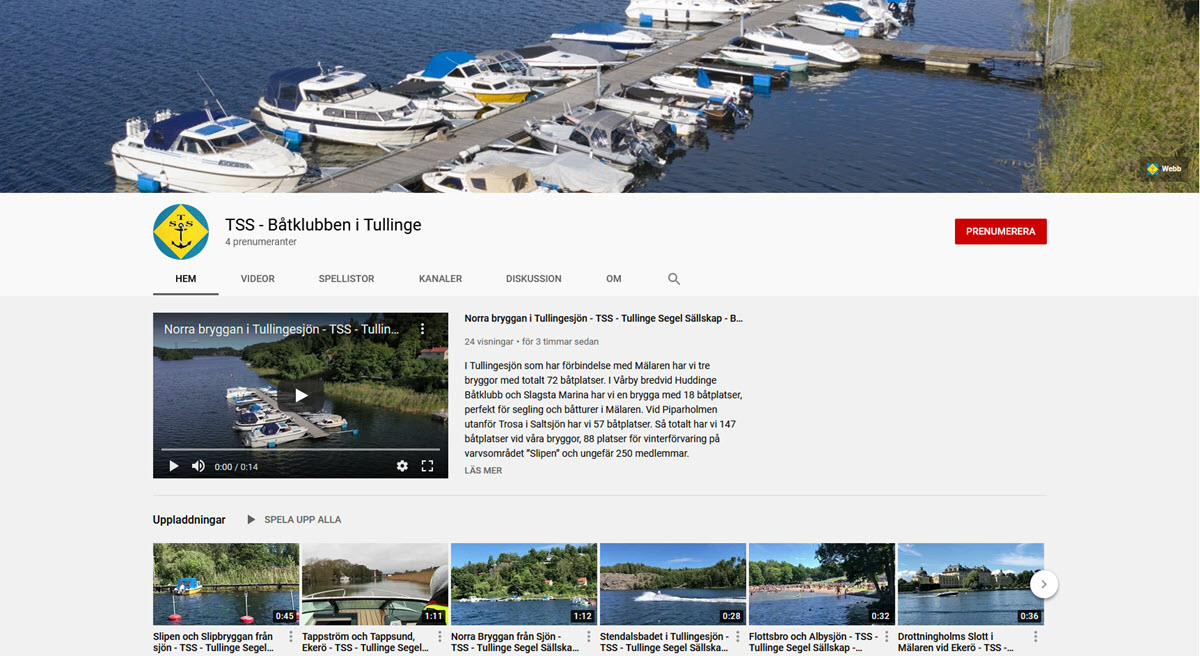Image resolution: width=1200 pixels, height=656 pixels.
Task: Open the SPELLISTOR tab
Action: 347,279
